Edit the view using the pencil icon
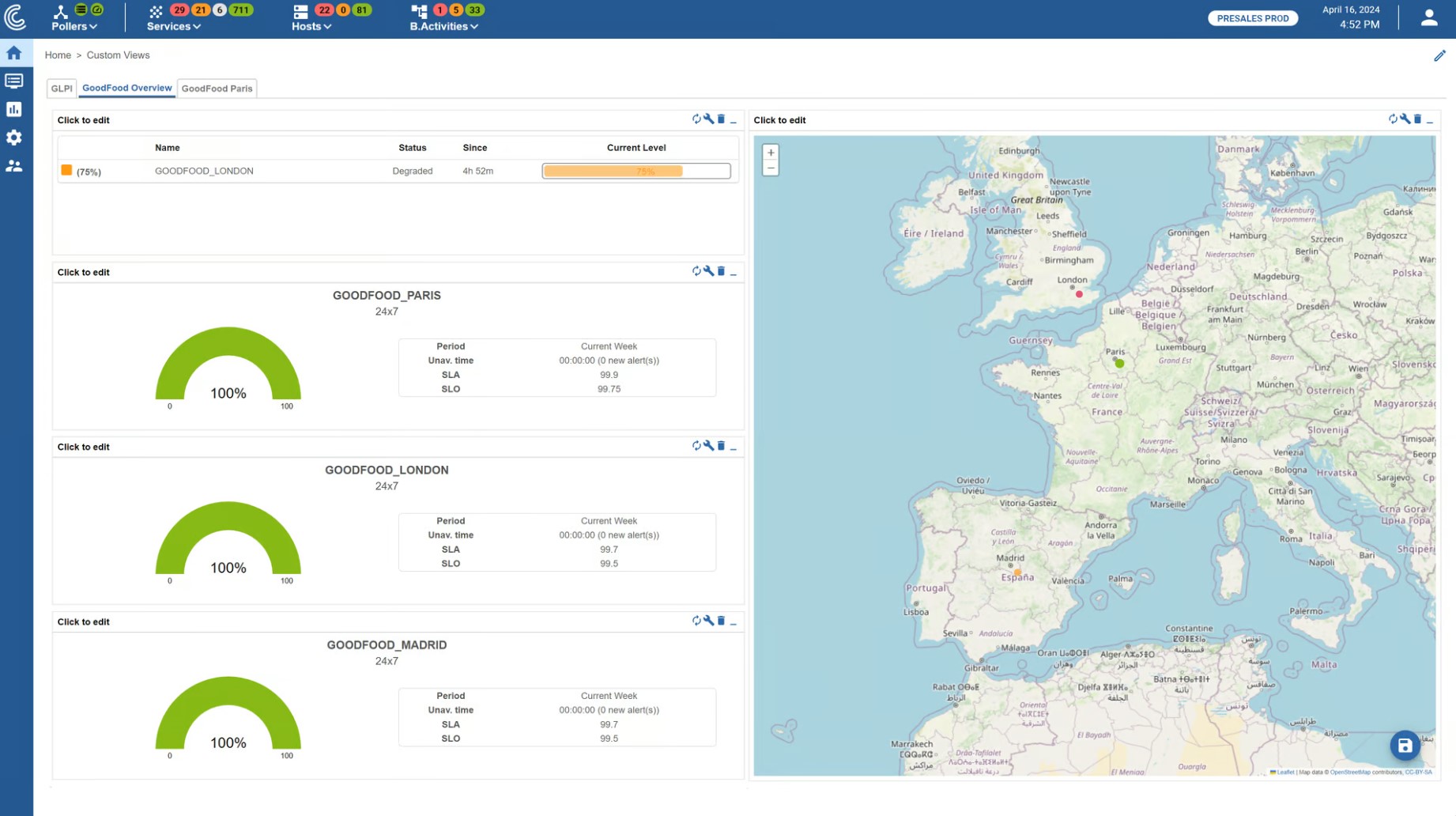The height and width of the screenshot is (816, 1456). (1440, 55)
